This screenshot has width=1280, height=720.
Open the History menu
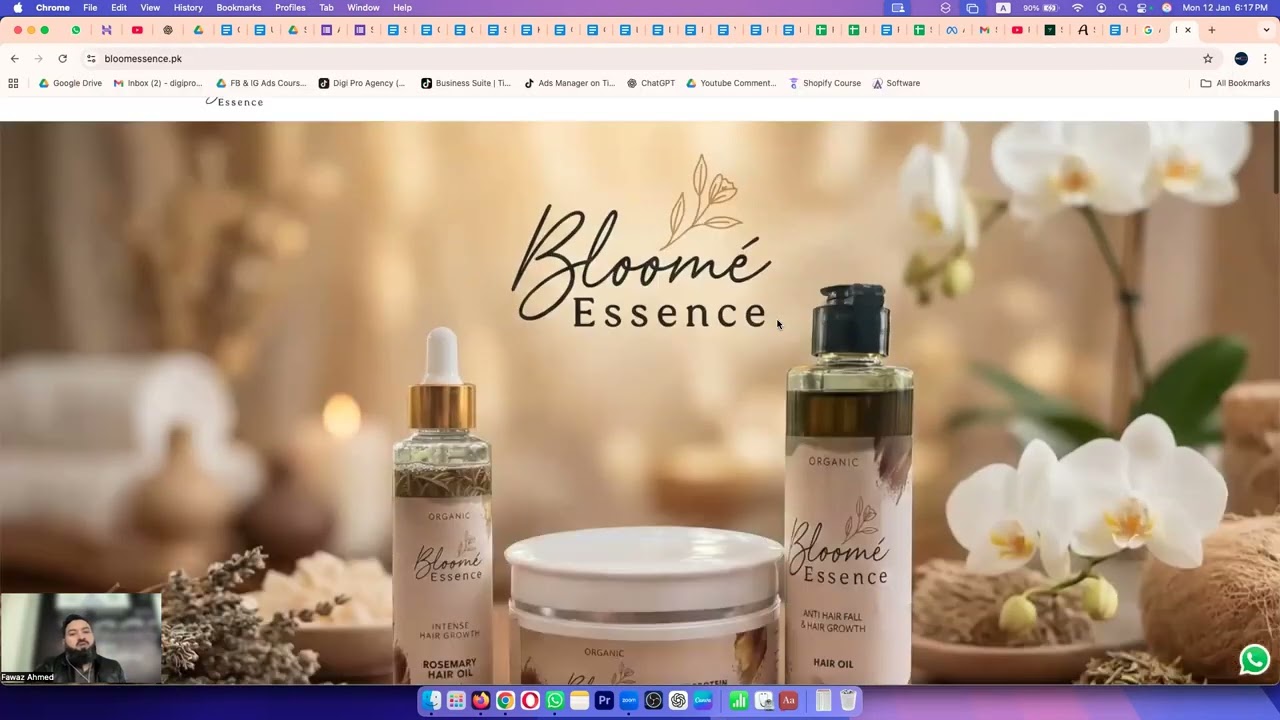click(188, 7)
